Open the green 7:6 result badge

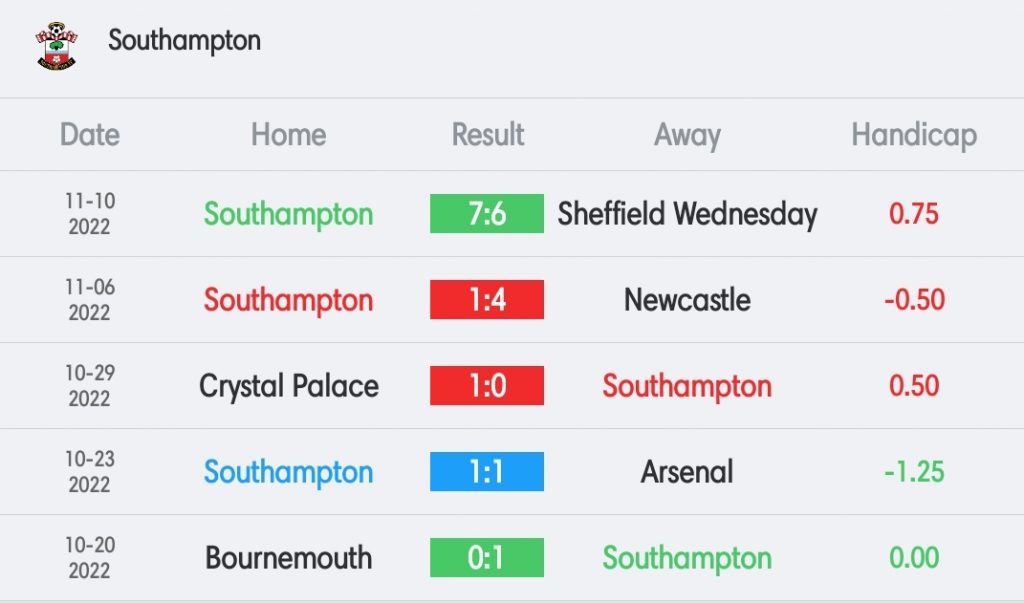coord(487,214)
